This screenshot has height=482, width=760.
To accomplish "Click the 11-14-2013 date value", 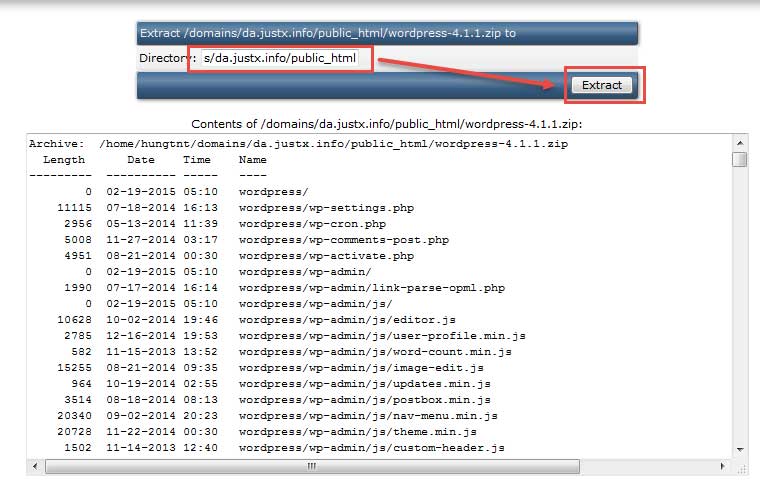I will click(x=141, y=448).
